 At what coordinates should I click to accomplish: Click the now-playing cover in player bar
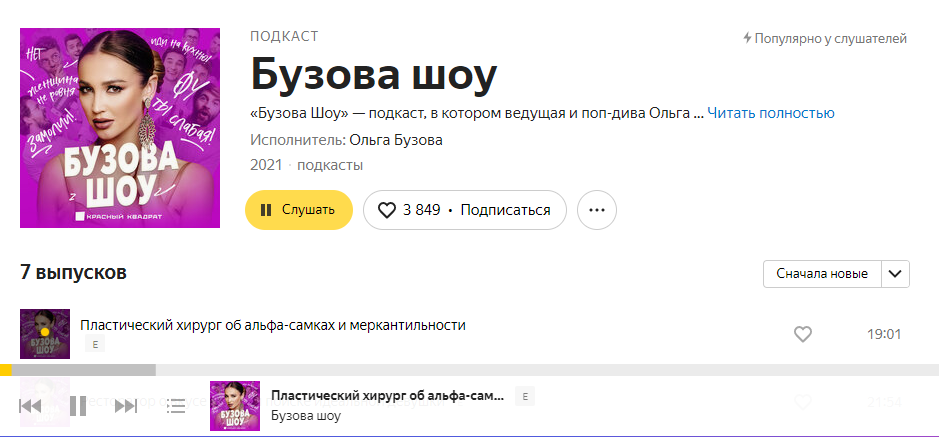[x=235, y=406]
